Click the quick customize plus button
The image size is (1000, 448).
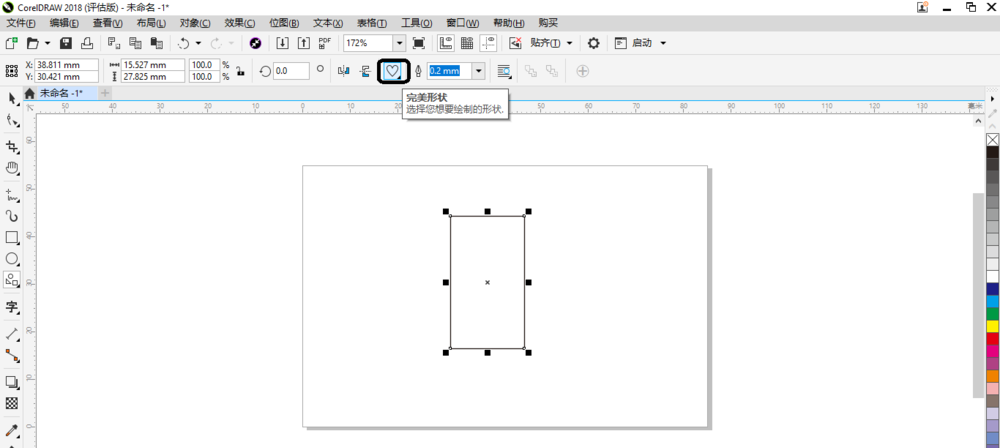[582, 71]
